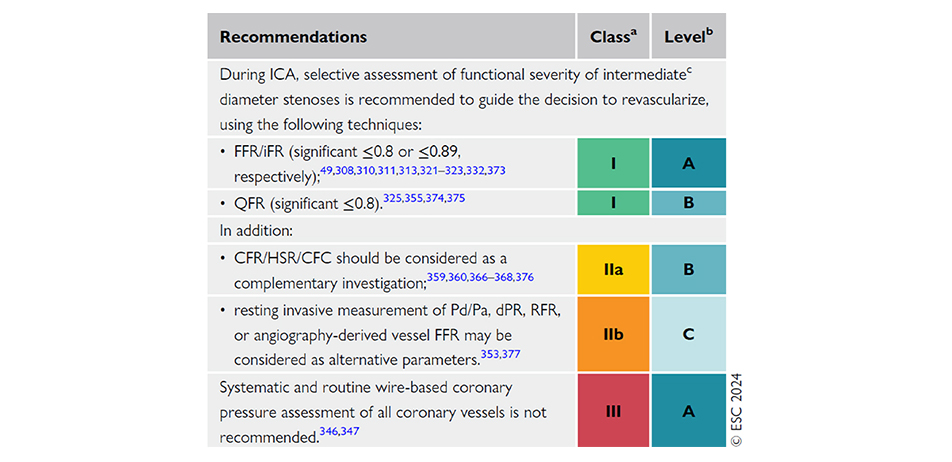Click citation 346 after 'recommended.'
Screen dimensions: 952x462
(x=328, y=432)
